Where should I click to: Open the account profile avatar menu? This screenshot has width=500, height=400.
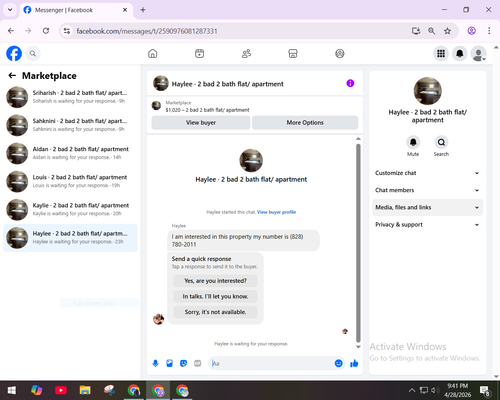tap(478, 53)
